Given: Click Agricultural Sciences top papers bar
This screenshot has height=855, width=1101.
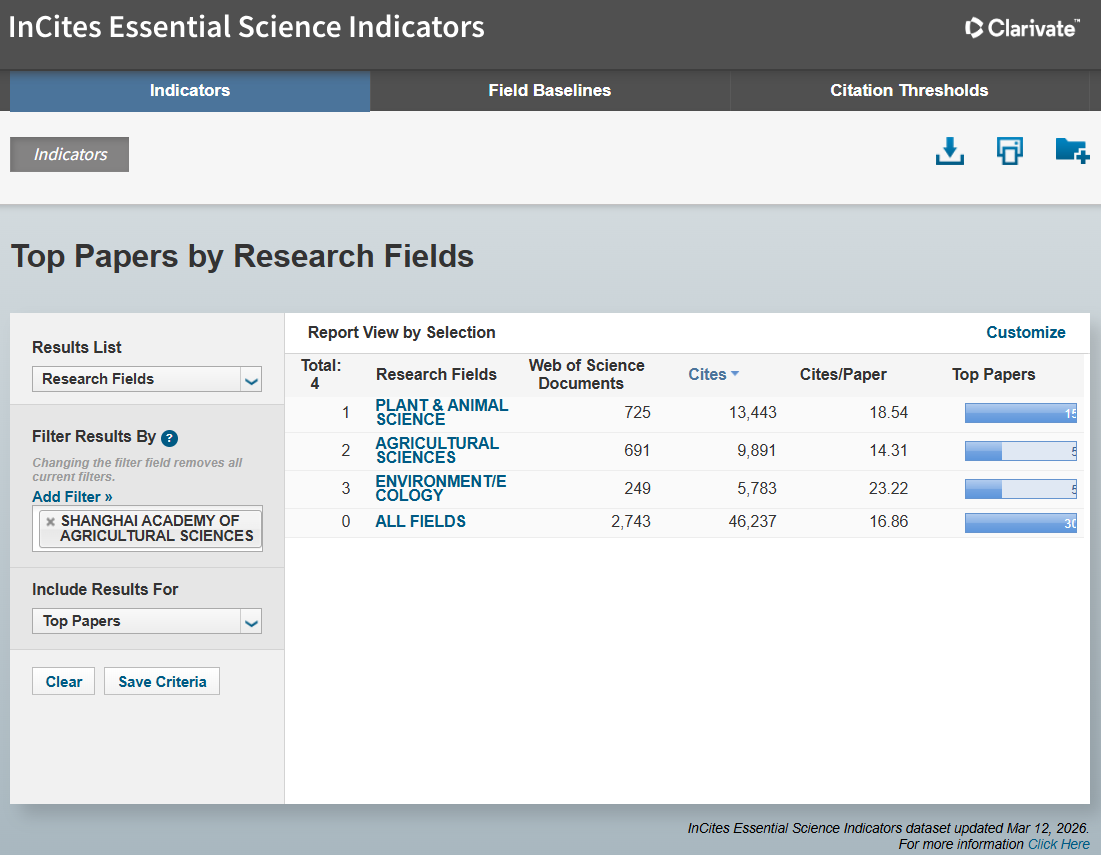Looking at the screenshot, I should coord(1020,451).
